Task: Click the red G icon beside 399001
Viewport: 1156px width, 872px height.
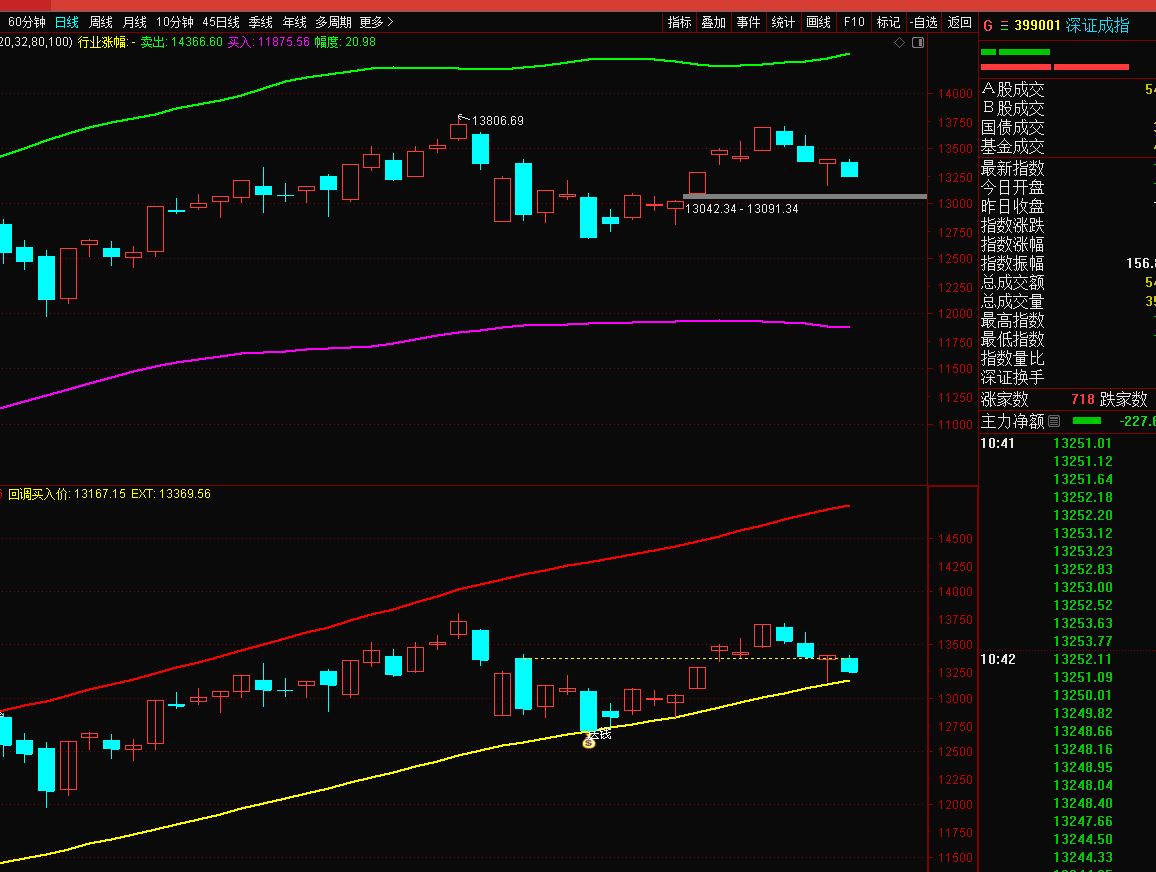Action: pos(988,26)
